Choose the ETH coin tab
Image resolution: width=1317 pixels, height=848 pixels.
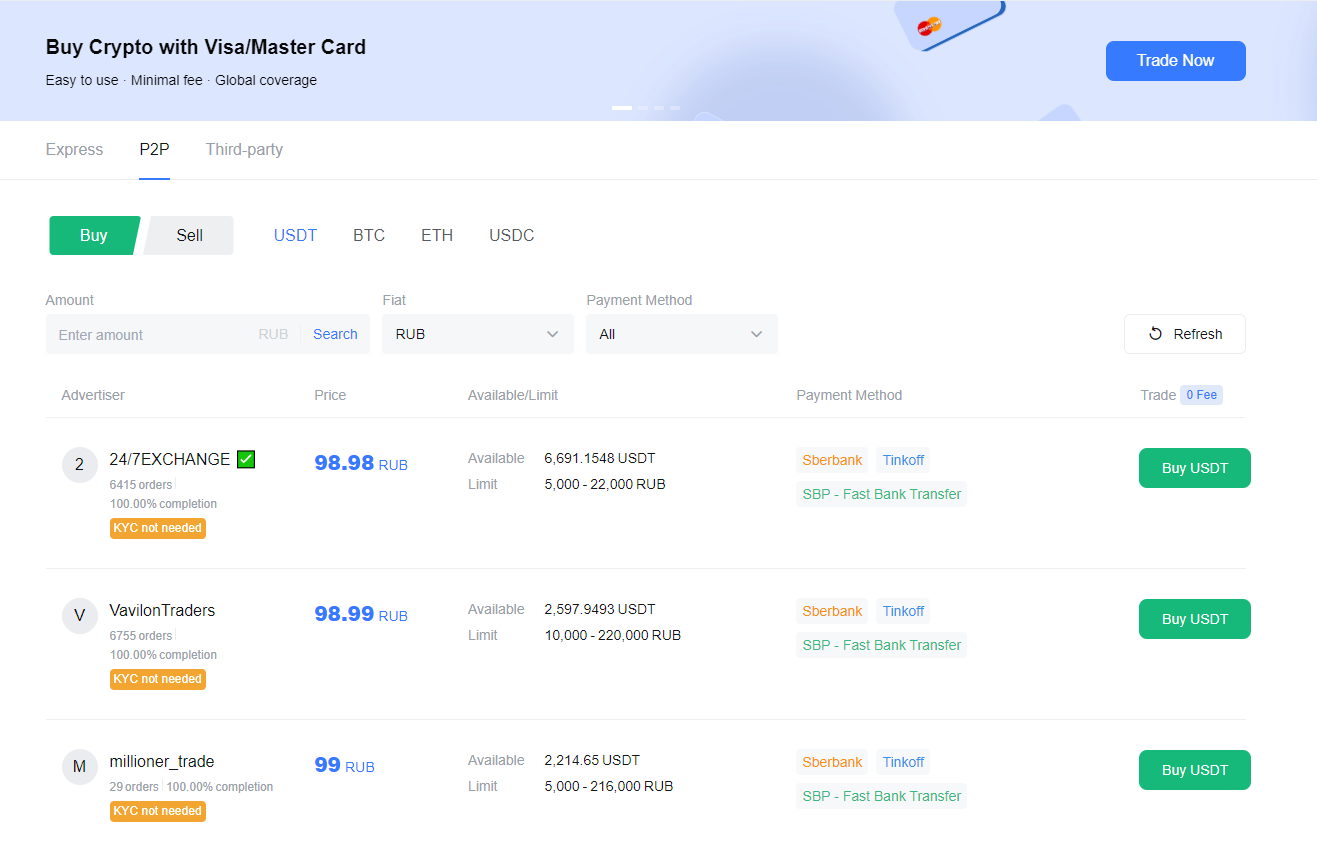point(437,236)
